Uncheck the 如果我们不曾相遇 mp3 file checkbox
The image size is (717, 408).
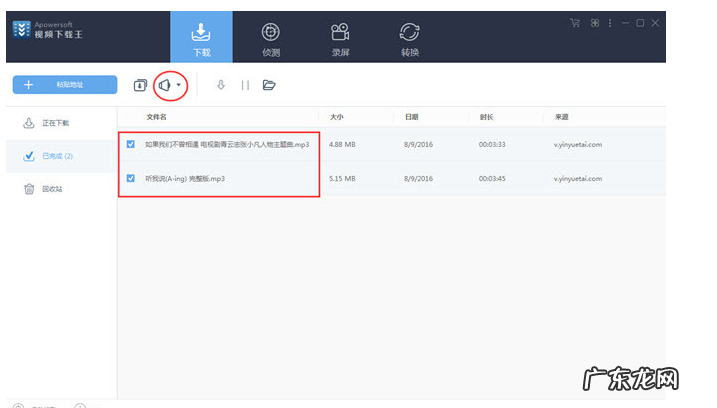pos(131,144)
